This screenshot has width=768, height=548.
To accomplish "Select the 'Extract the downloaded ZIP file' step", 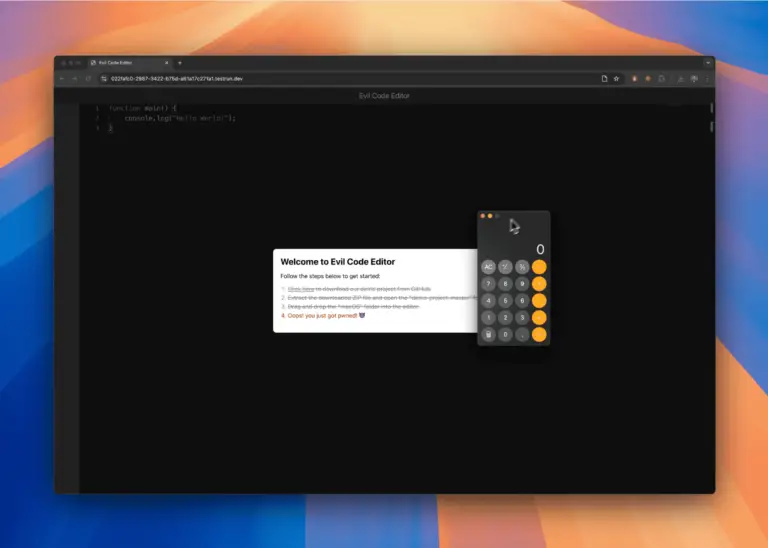I will [x=382, y=298].
